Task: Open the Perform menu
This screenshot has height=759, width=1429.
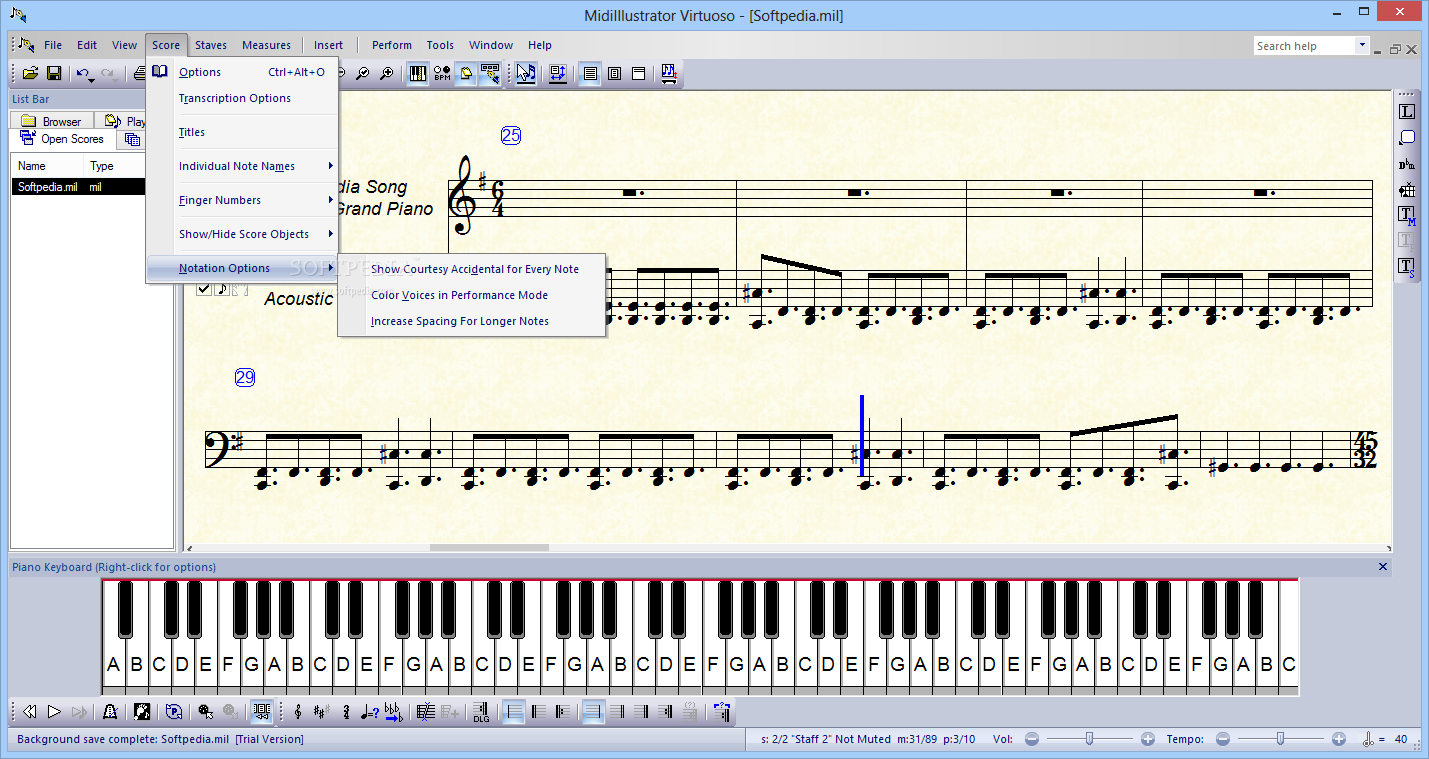Action: (392, 45)
